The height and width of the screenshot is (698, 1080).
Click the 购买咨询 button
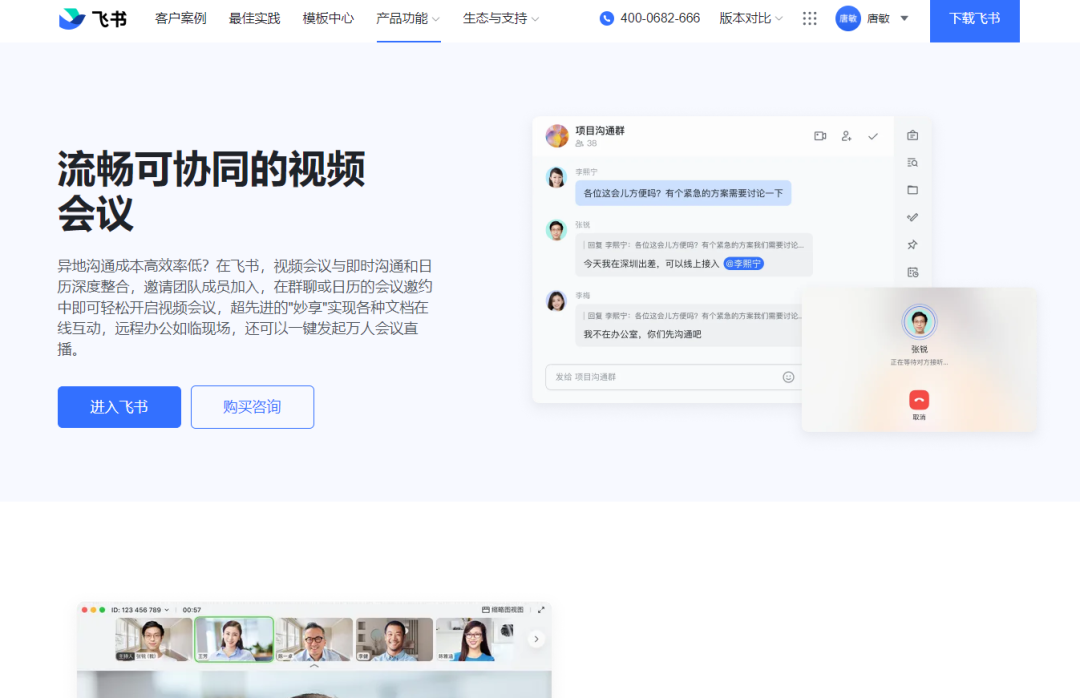252,407
